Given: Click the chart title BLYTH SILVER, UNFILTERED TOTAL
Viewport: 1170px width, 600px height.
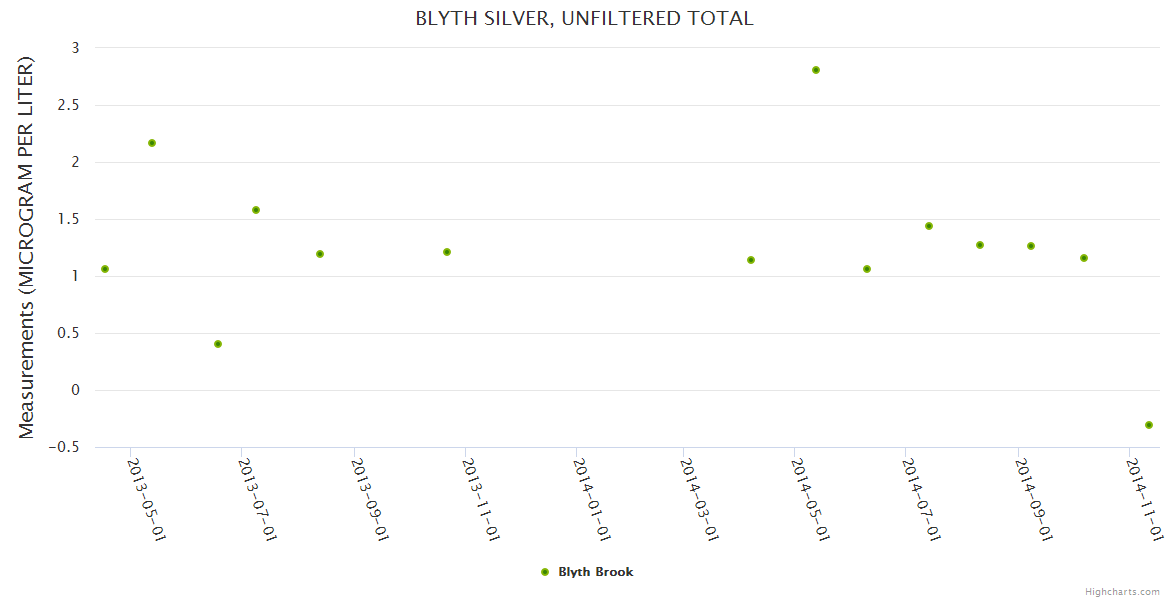Looking at the screenshot, I should tap(585, 18).
